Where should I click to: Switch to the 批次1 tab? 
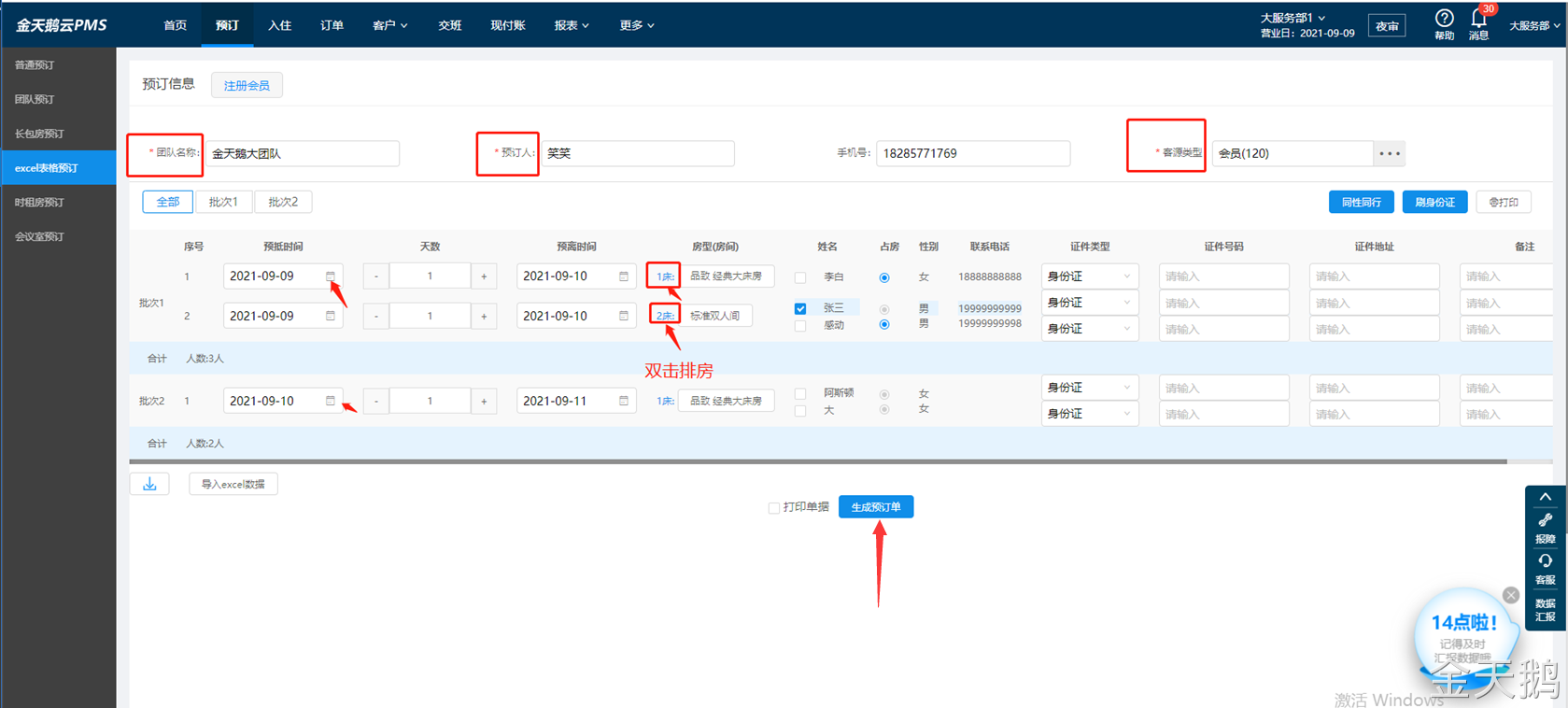223,202
